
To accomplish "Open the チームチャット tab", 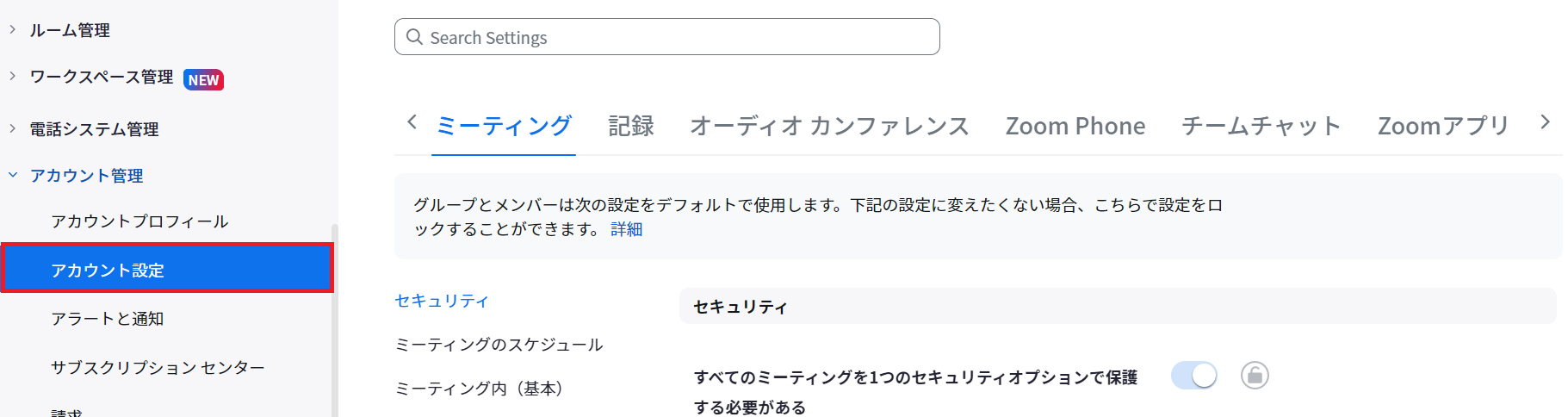I will 1261,126.
